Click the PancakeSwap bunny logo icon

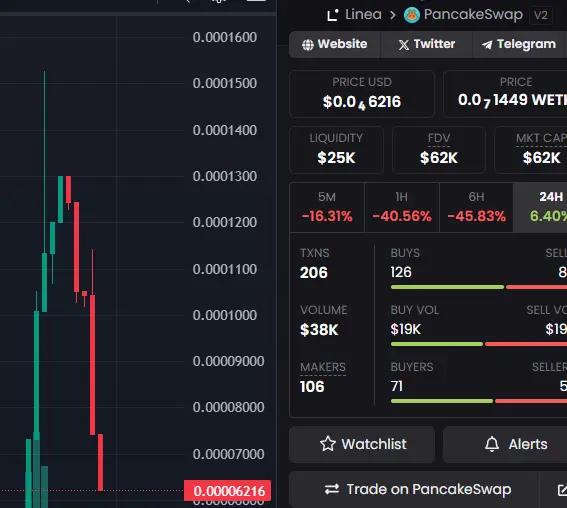[412, 15]
